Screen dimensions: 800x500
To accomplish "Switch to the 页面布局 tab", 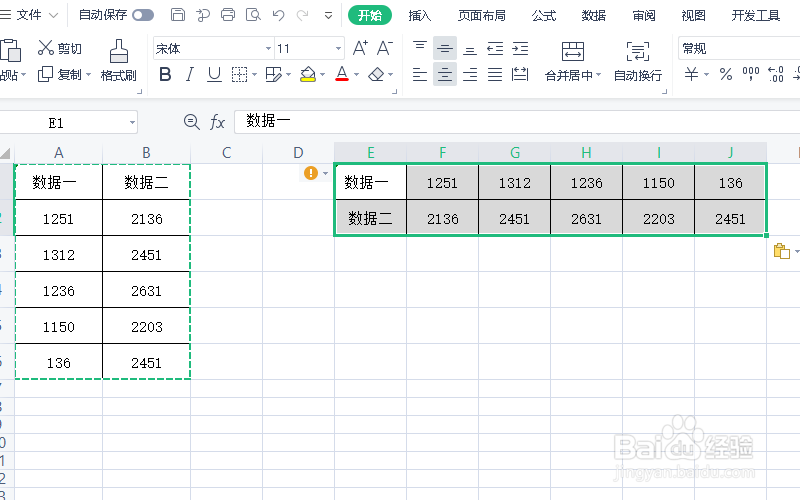I will [482, 15].
